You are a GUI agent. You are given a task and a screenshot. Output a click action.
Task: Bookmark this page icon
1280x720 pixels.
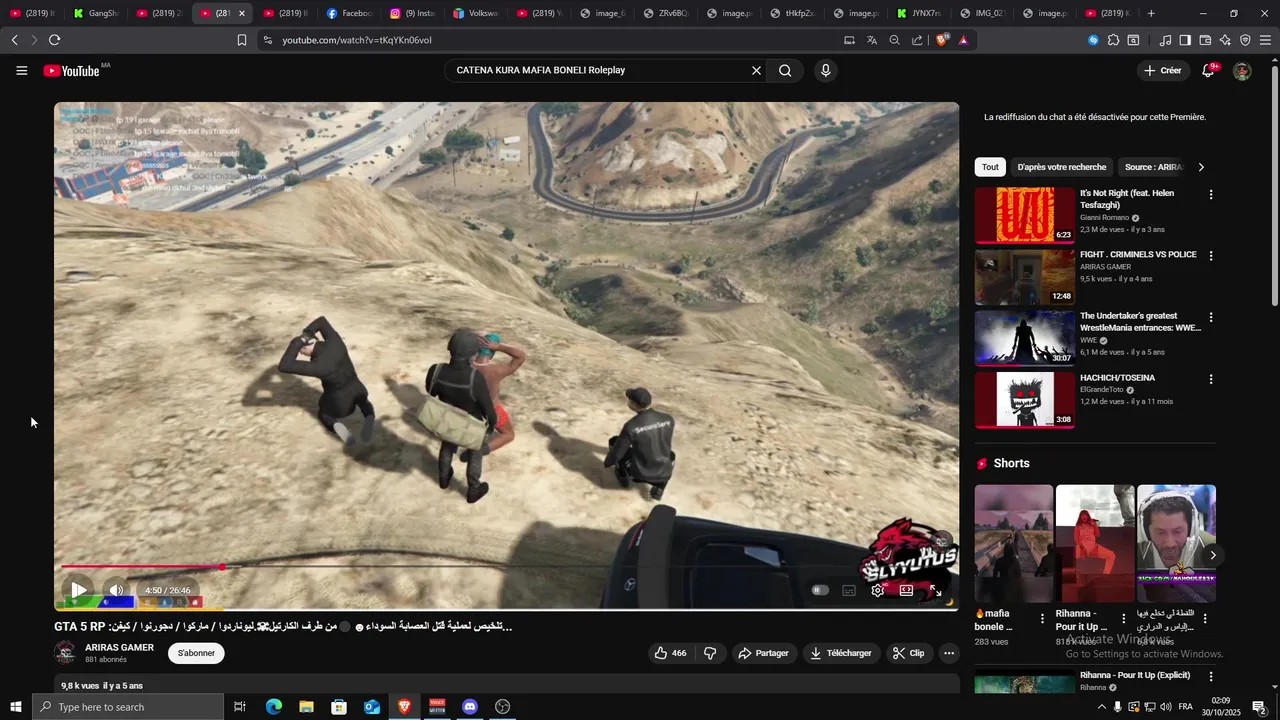pos(241,40)
